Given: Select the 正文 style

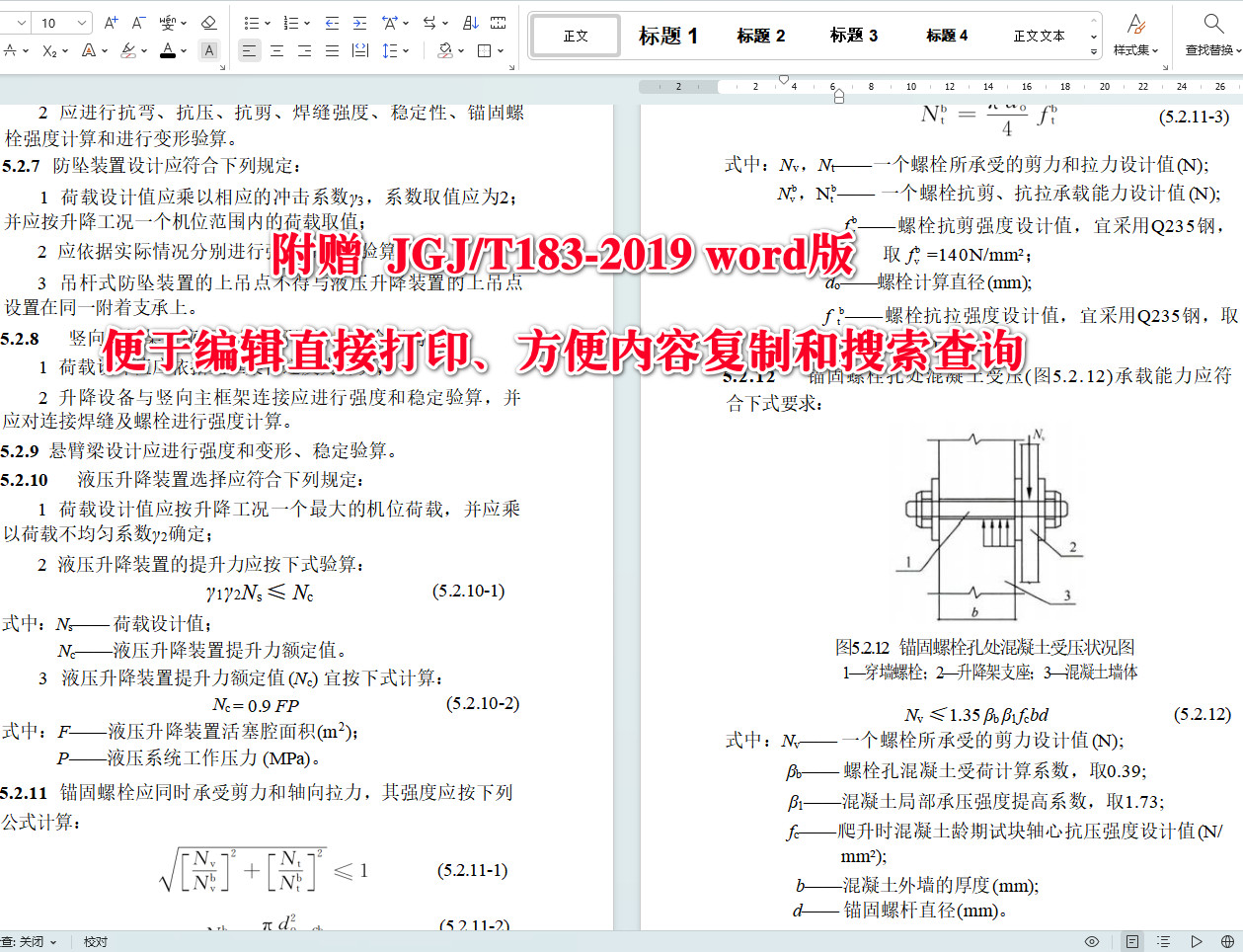Looking at the screenshot, I should point(576,36).
